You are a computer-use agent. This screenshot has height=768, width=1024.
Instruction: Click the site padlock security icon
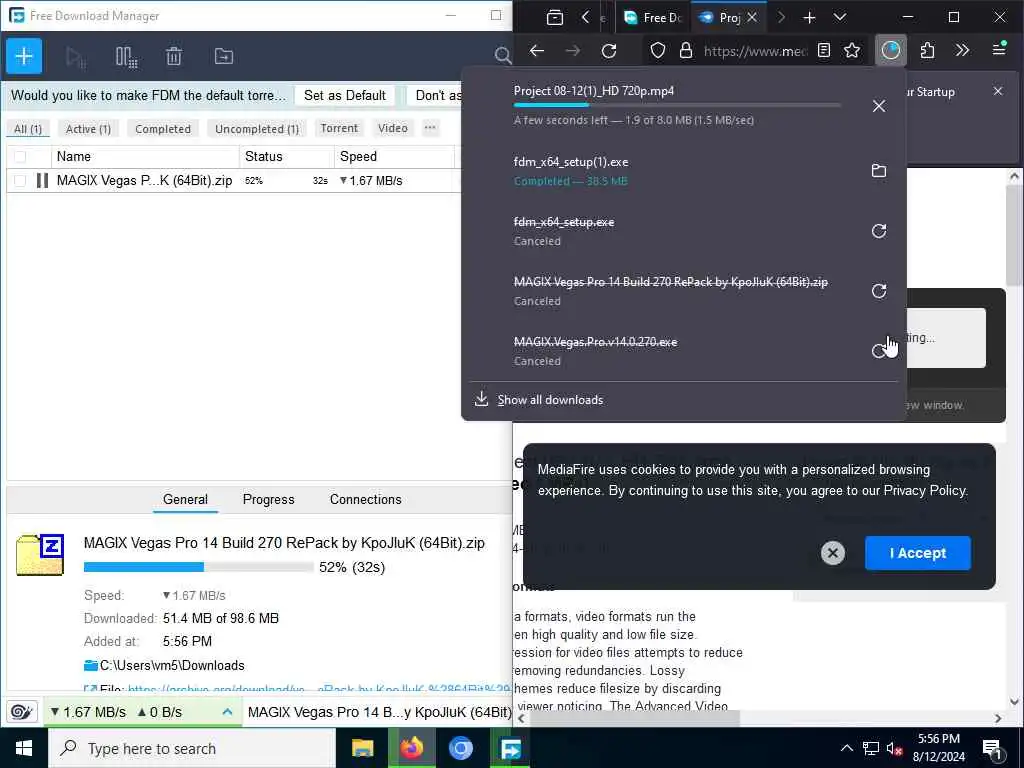point(686,51)
